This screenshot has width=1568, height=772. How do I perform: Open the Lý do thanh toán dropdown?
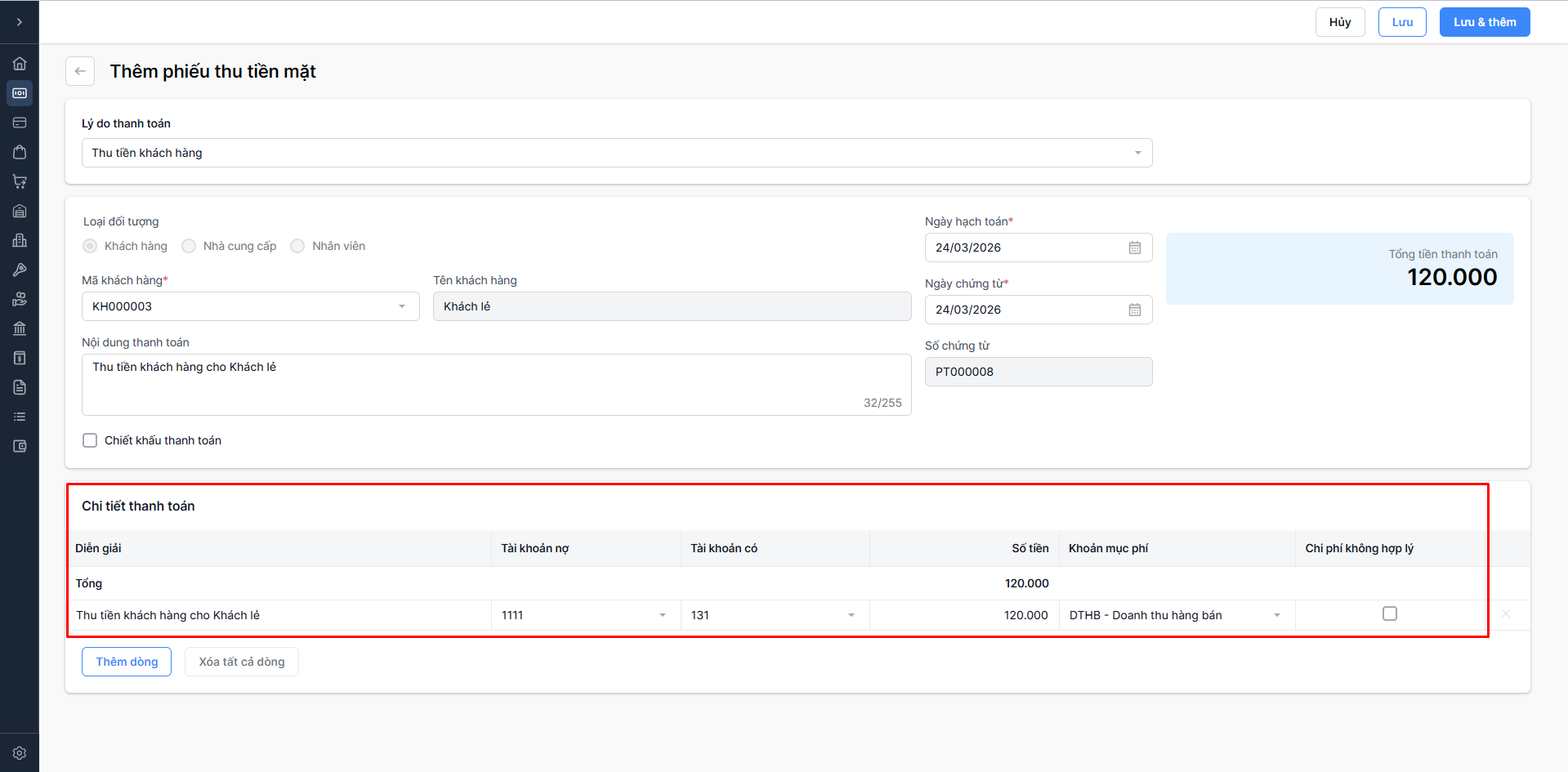[x=617, y=153]
